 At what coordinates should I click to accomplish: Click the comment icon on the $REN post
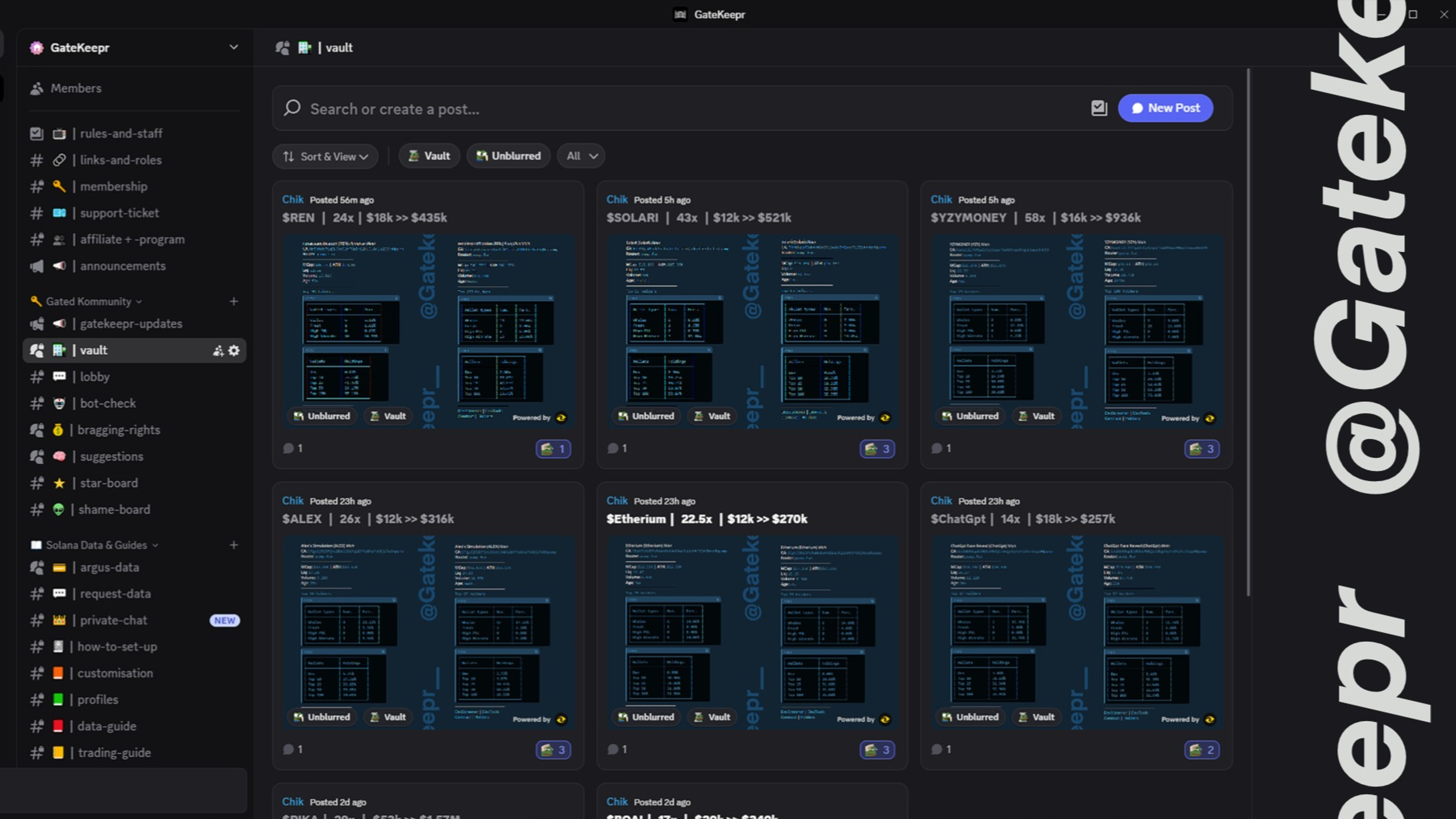click(x=288, y=449)
